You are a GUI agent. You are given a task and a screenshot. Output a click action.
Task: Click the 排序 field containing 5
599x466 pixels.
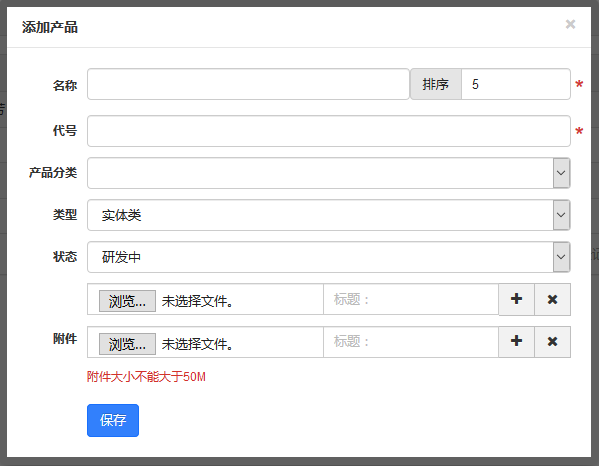point(516,84)
